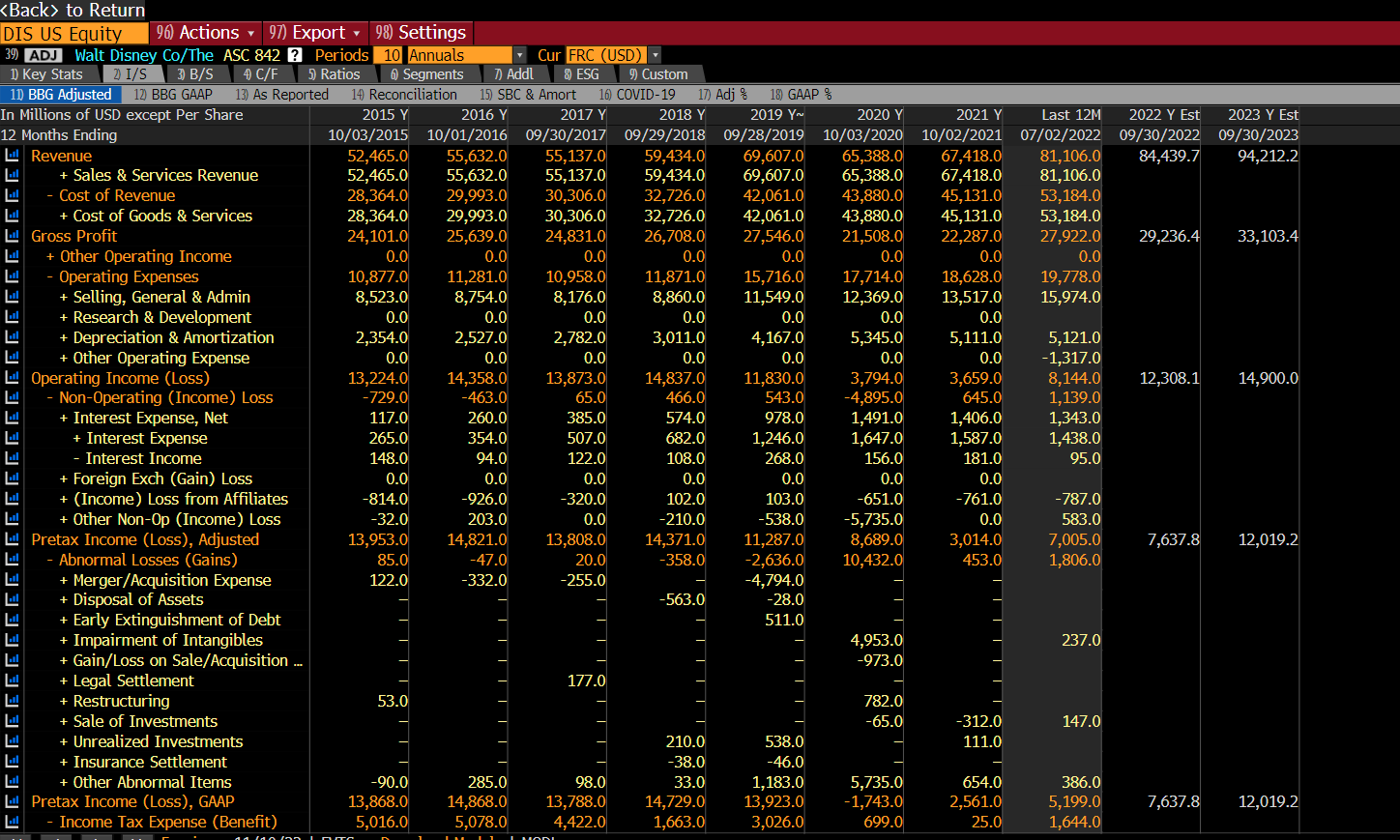Open the COVID-19 sub-tab

coord(637,95)
